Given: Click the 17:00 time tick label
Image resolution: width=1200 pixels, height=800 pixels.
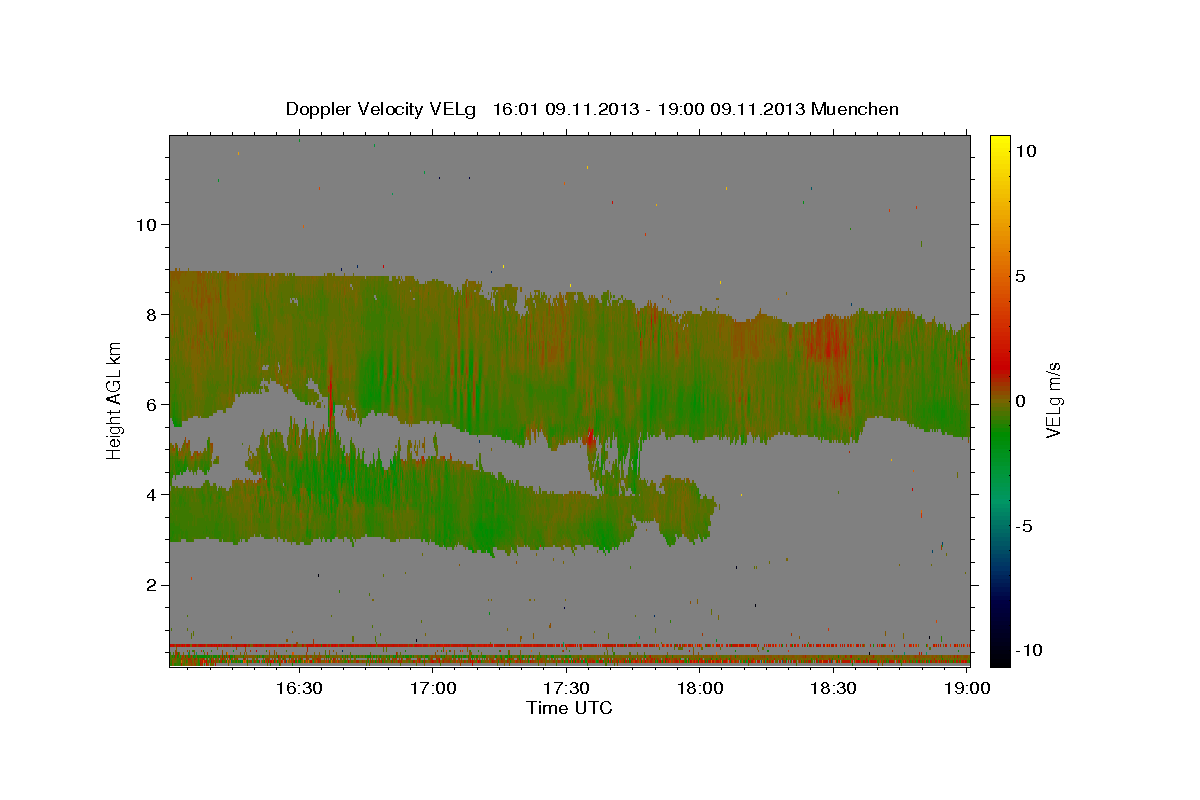Looking at the screenshot, I should click(433, 688).
